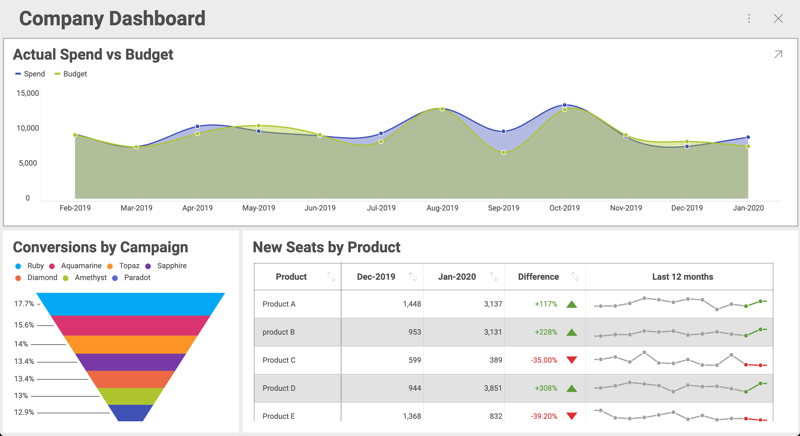
Task: Sort table by Jan-2020 column arrows
Action: tap(493, 277)
